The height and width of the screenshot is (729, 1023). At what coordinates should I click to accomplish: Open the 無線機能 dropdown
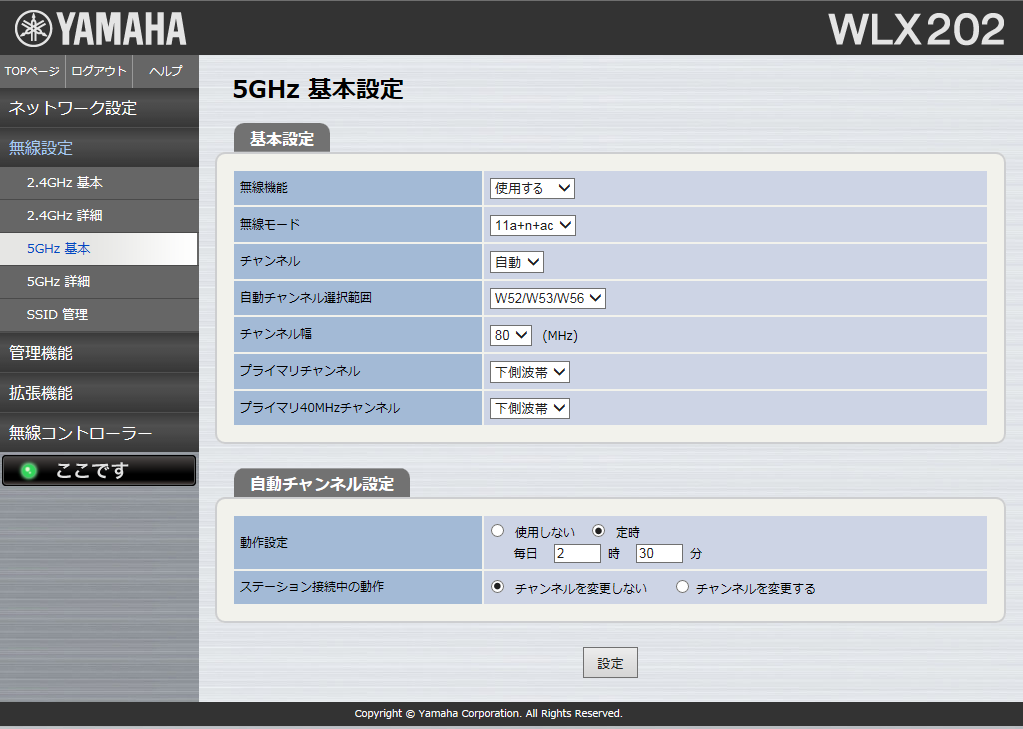coord(532,188)
